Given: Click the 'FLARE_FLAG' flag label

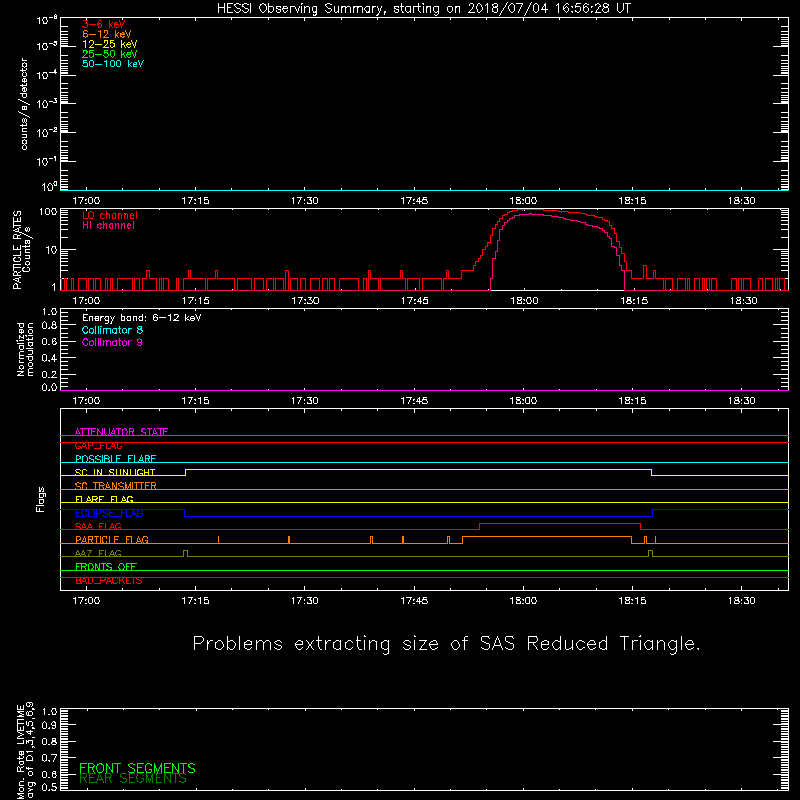Looking at the screenshot, I should 104,499.
